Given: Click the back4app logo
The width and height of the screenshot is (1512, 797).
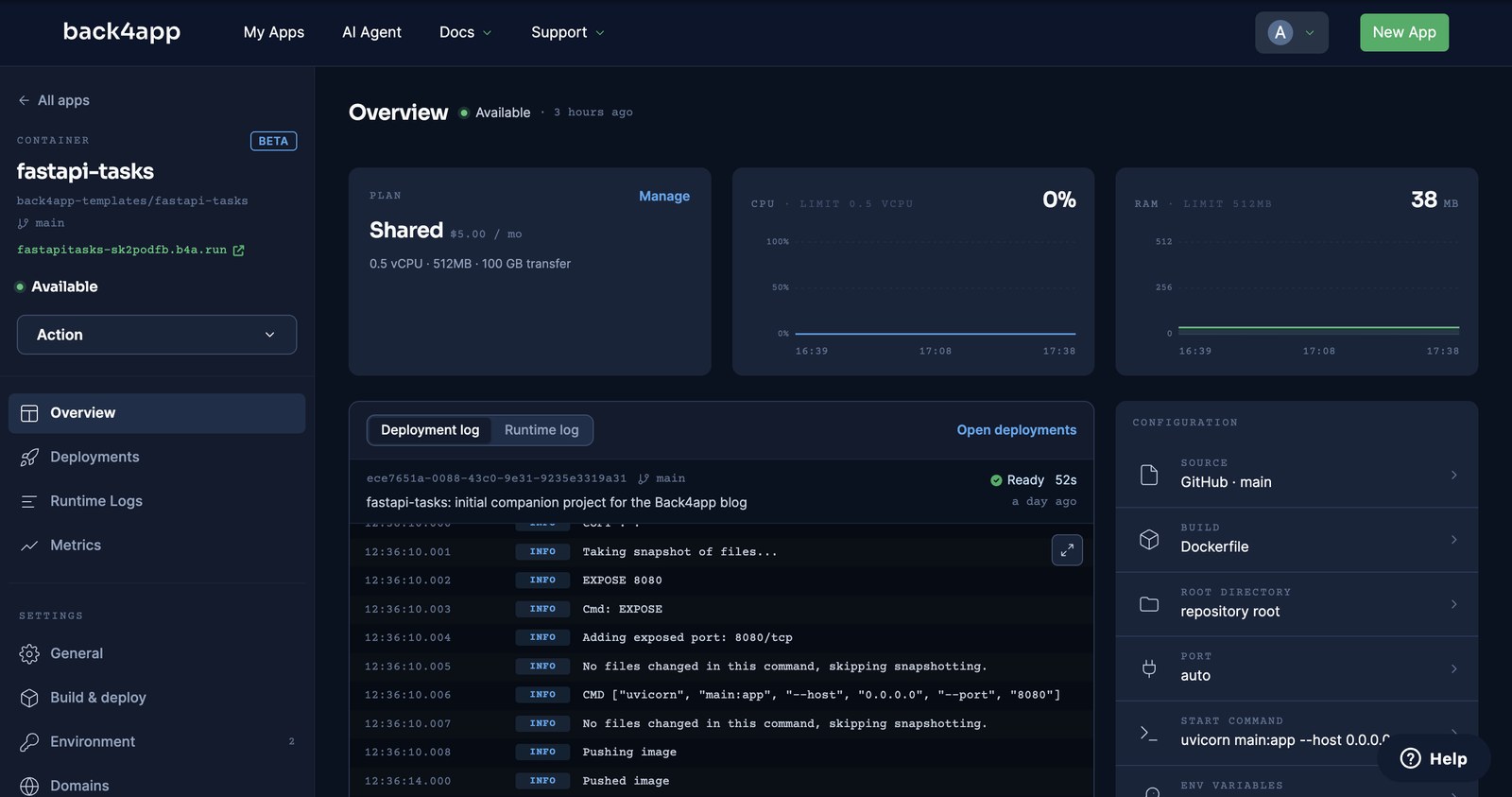Looking at the screenshot, I should (122, 31).
